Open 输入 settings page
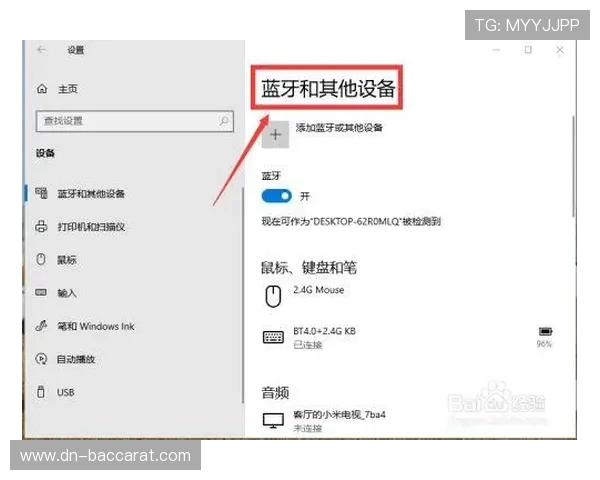 click(x=67, y=293)
